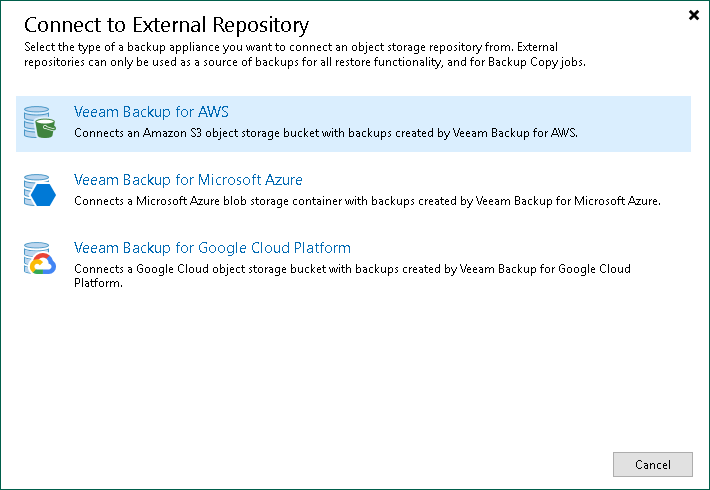This screenshot has height=490, width=710.
Task: Select the Veeam Backup for AWS title
Action: coord(151,112)
